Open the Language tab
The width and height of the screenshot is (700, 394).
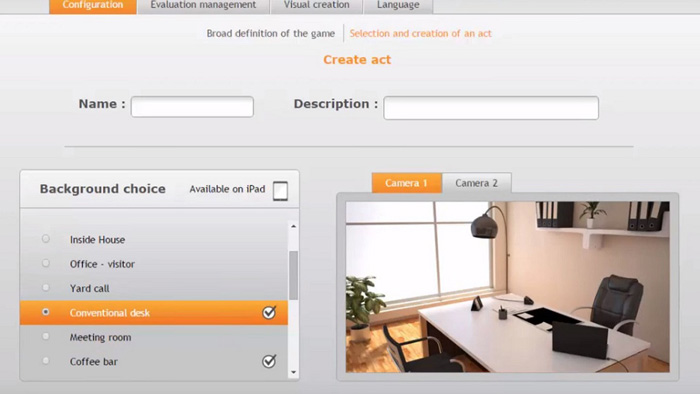tap(398, 6)
